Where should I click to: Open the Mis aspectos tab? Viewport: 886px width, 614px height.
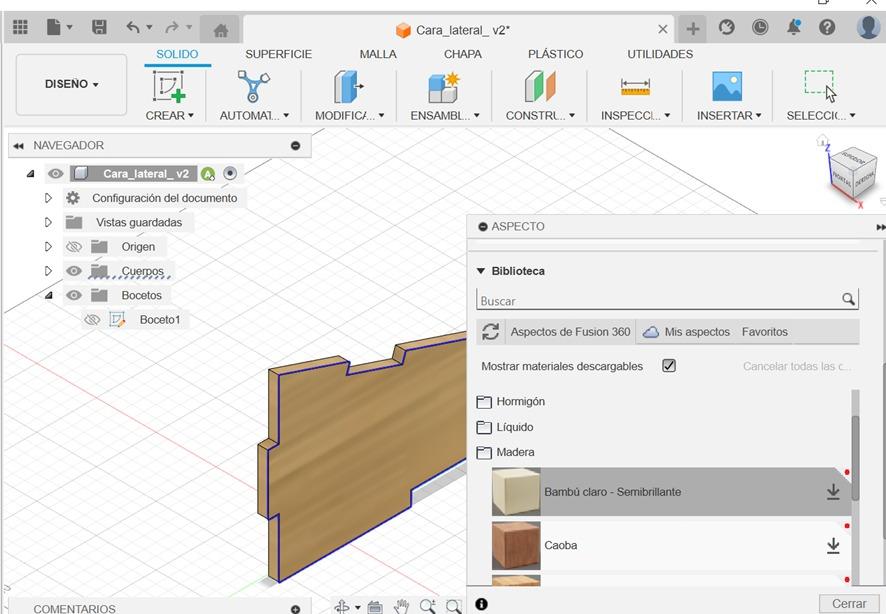pyautogui.click(x=696, y=332)
